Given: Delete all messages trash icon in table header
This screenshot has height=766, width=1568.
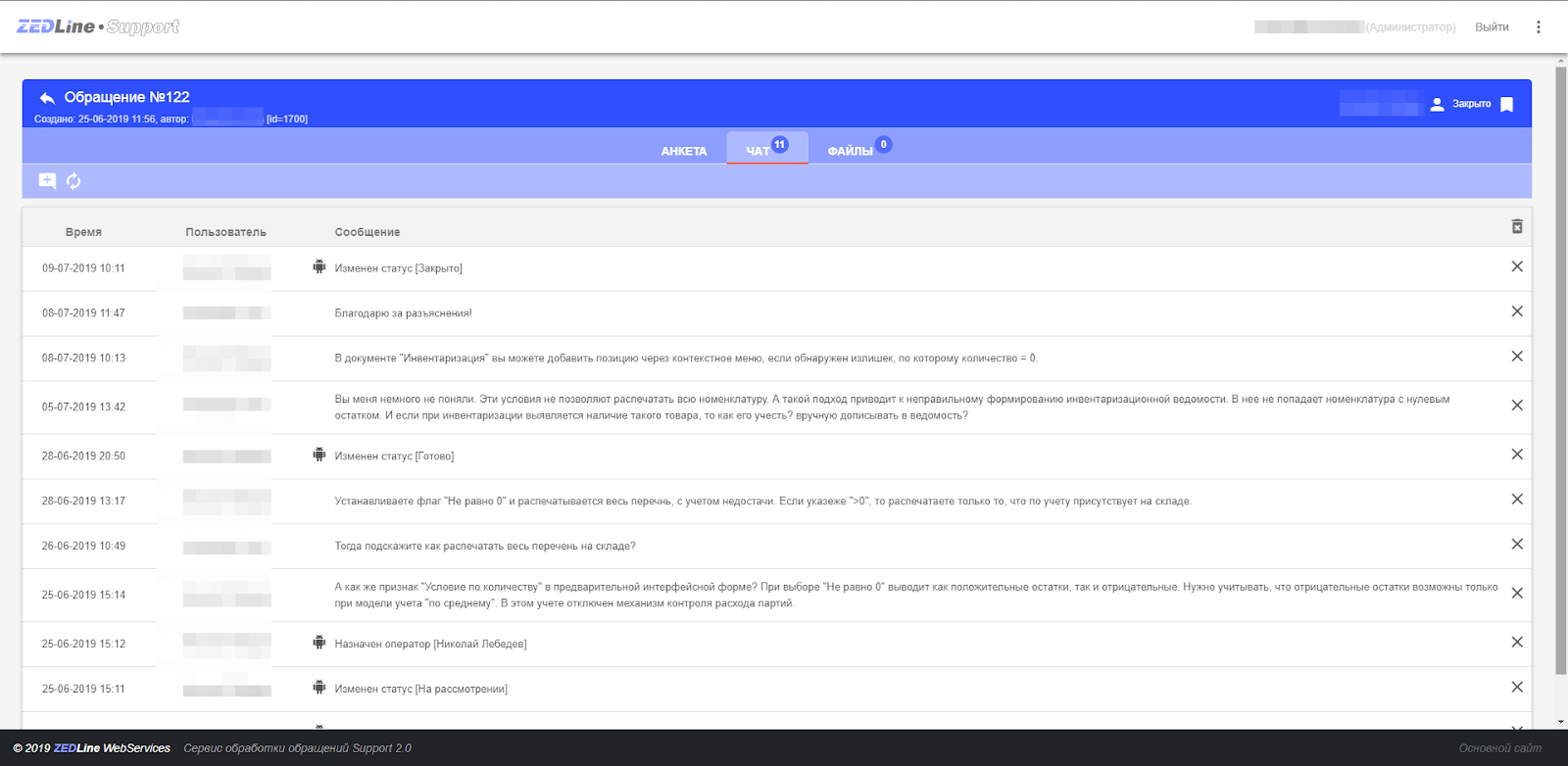Looking at the screenshot, I should pyautogui.click(x=1517, y=226).
